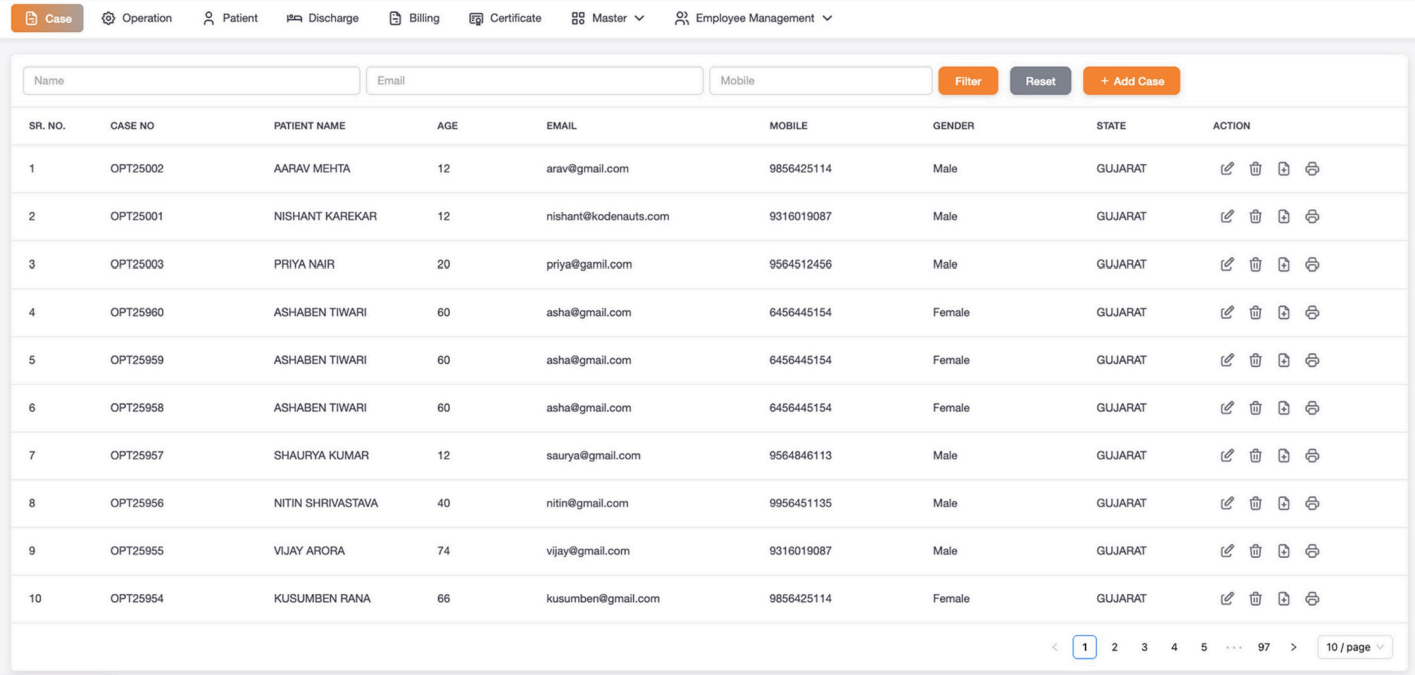1415x675 pixels.
Task: Edit case OPT25002 using the pencil icon
Action: 1227,168
